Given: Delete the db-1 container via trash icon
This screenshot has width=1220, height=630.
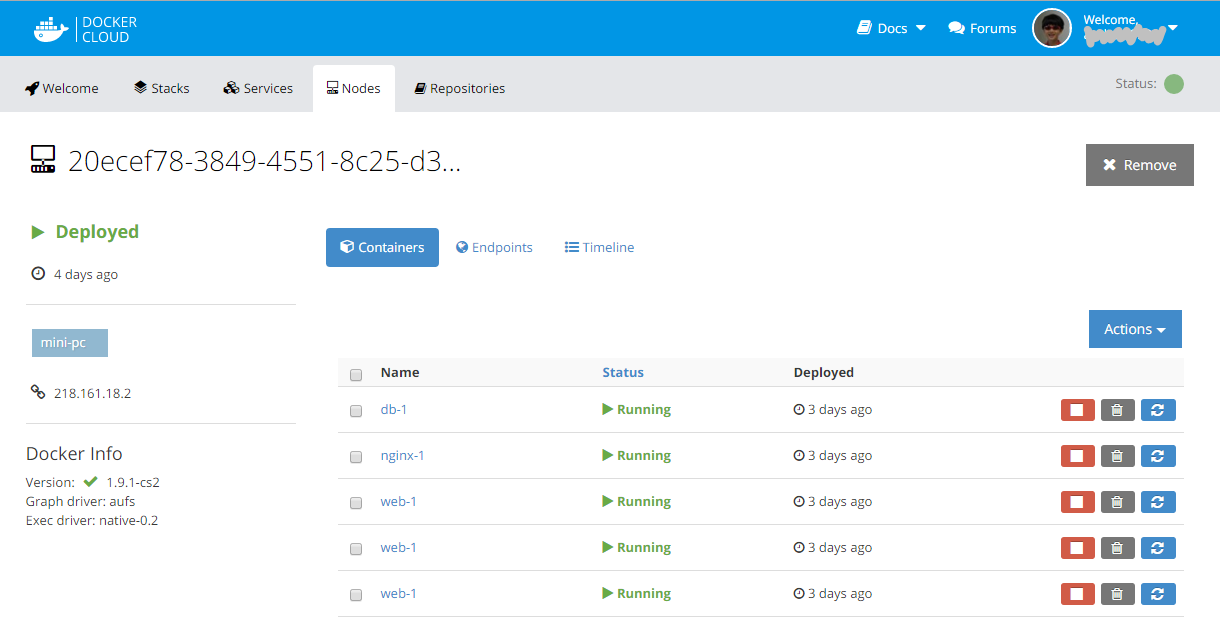Looking at the screenshot, I should point(1117,410).
